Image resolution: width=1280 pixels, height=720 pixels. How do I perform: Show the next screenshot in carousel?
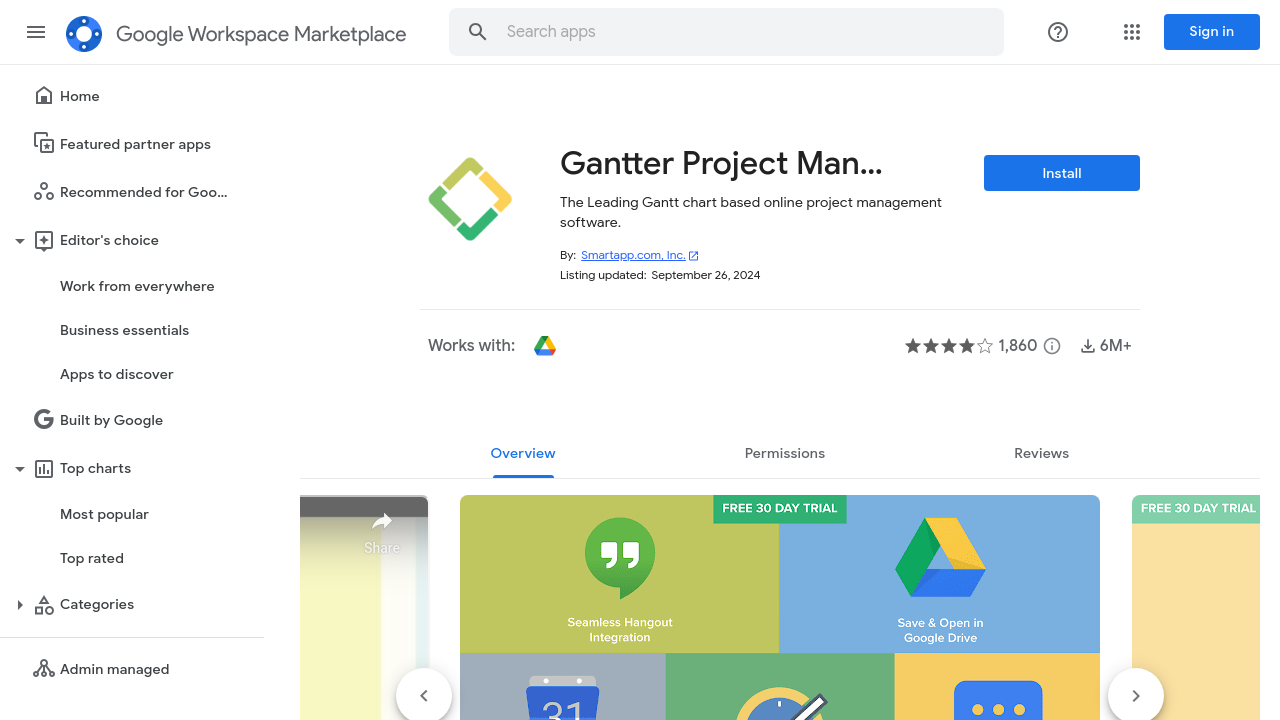click(1136, 695)
